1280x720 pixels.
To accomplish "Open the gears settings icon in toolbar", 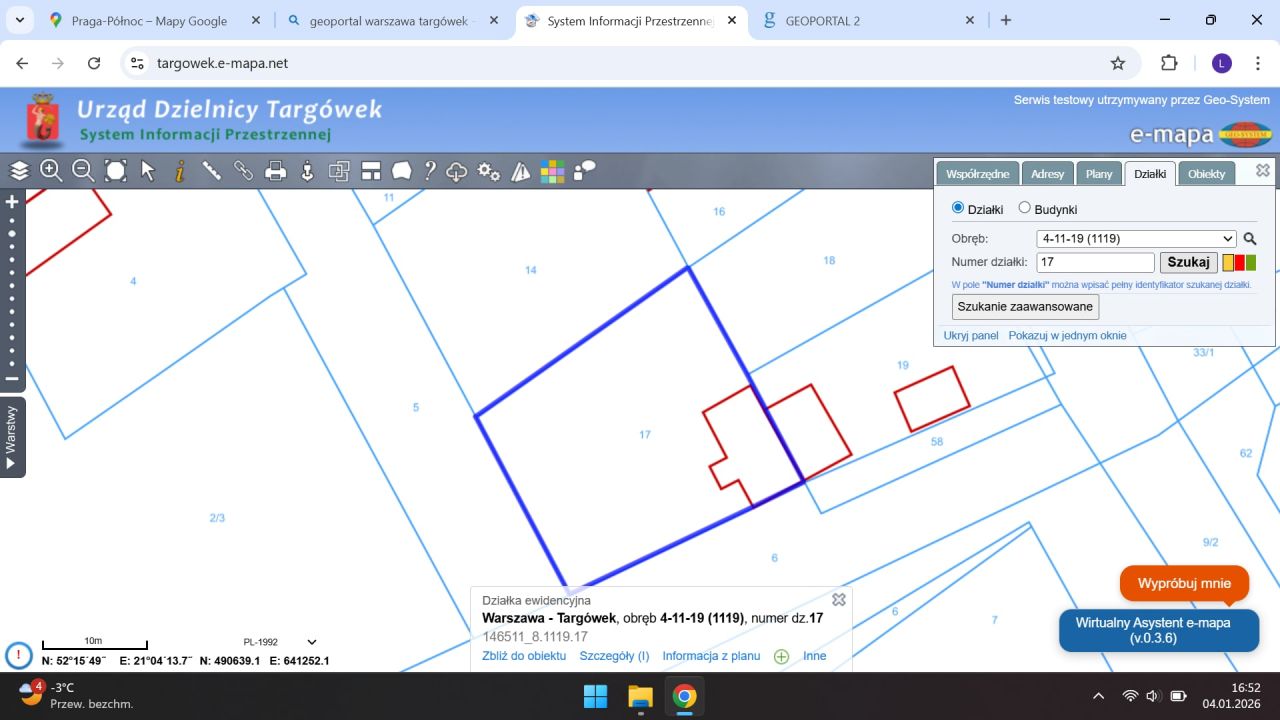I will (489, 171).
